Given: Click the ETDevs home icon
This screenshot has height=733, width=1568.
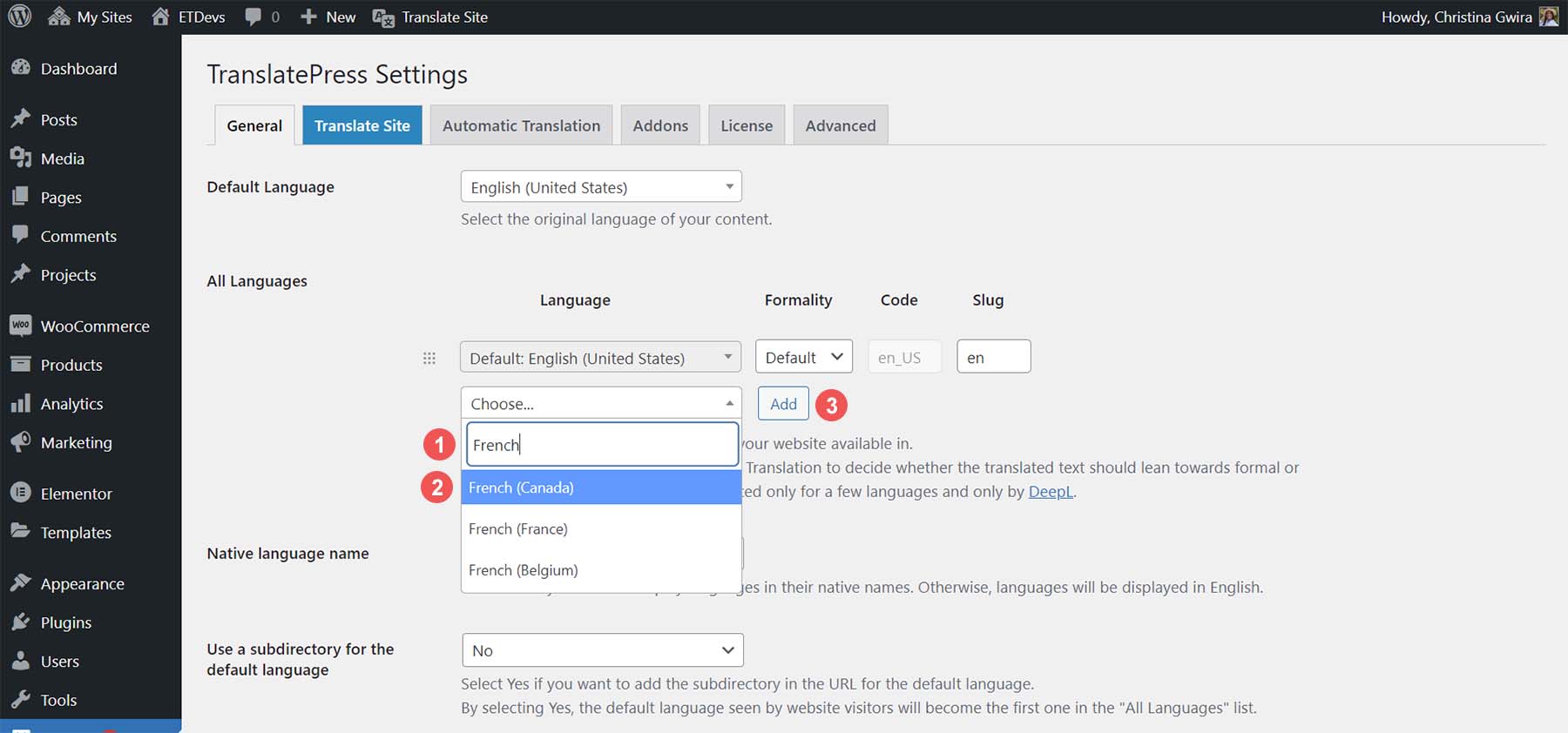Looking at the screenshot, I should pos(160,17).
